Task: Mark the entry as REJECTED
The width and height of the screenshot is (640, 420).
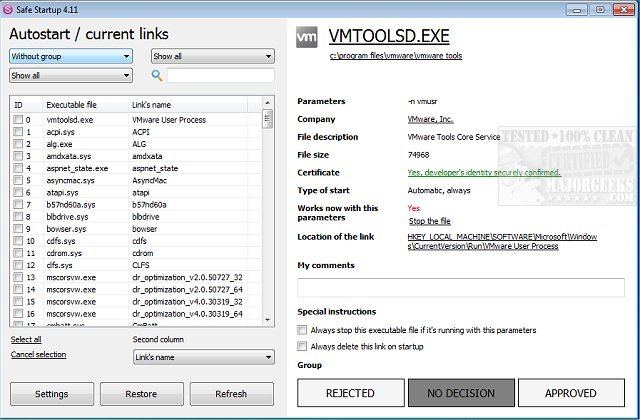Action: pos(351,393)
